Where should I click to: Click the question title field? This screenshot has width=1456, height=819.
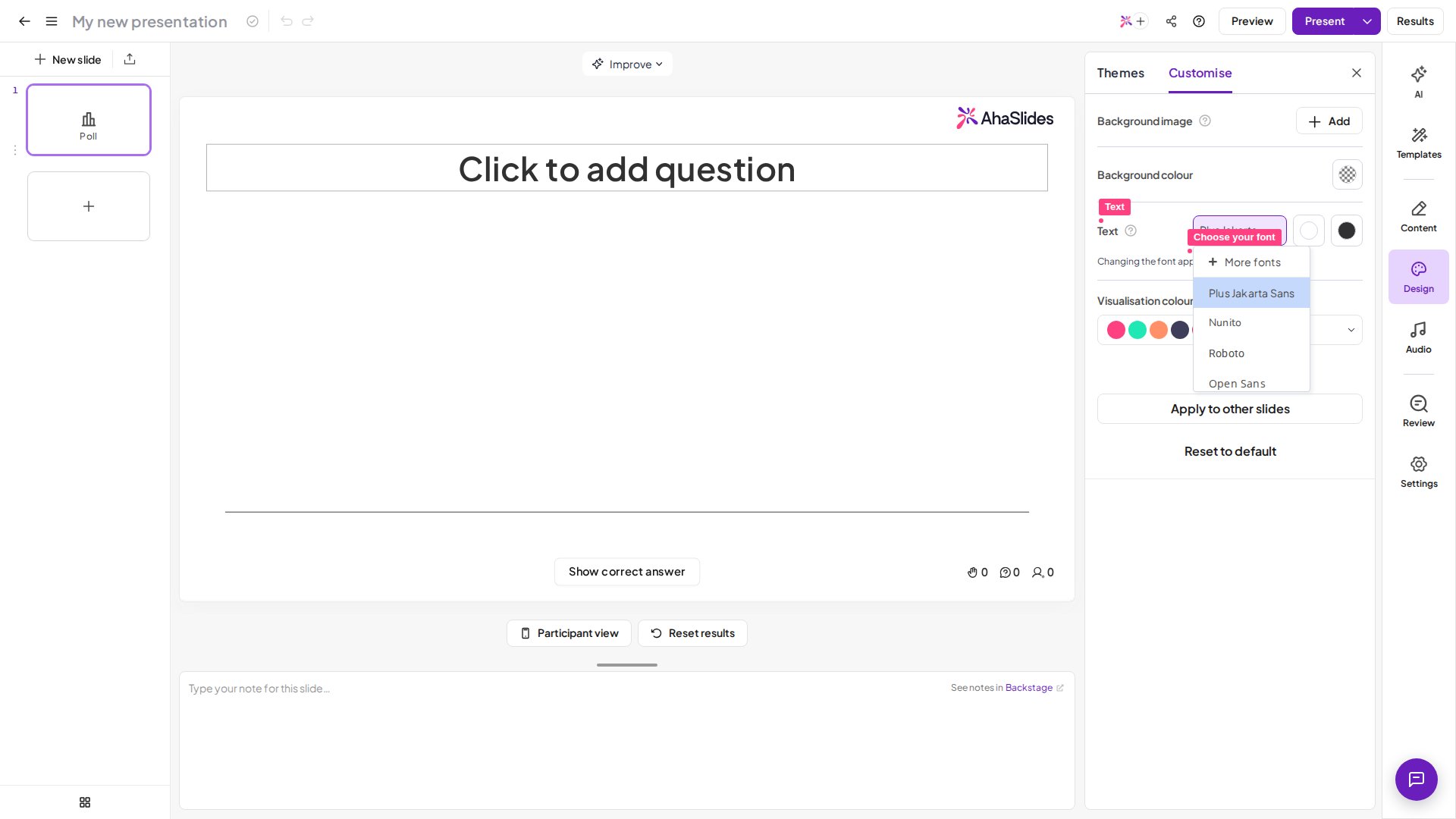click(627, 168)
